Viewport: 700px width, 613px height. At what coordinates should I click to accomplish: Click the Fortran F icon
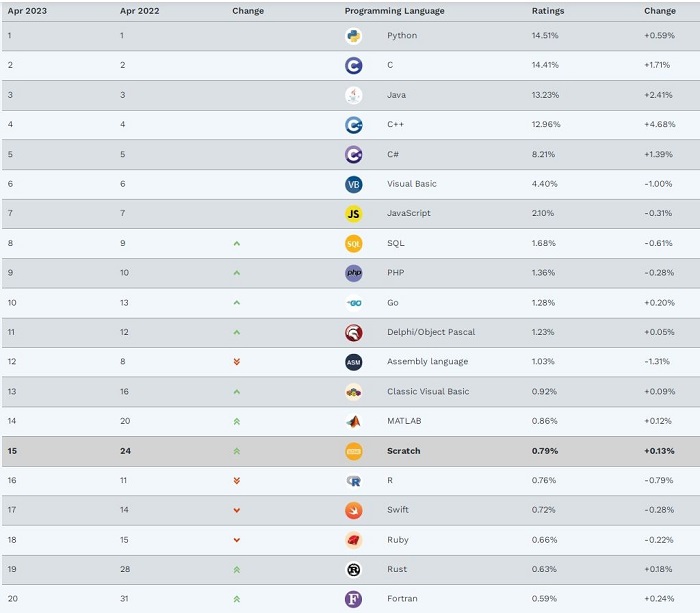354,599
